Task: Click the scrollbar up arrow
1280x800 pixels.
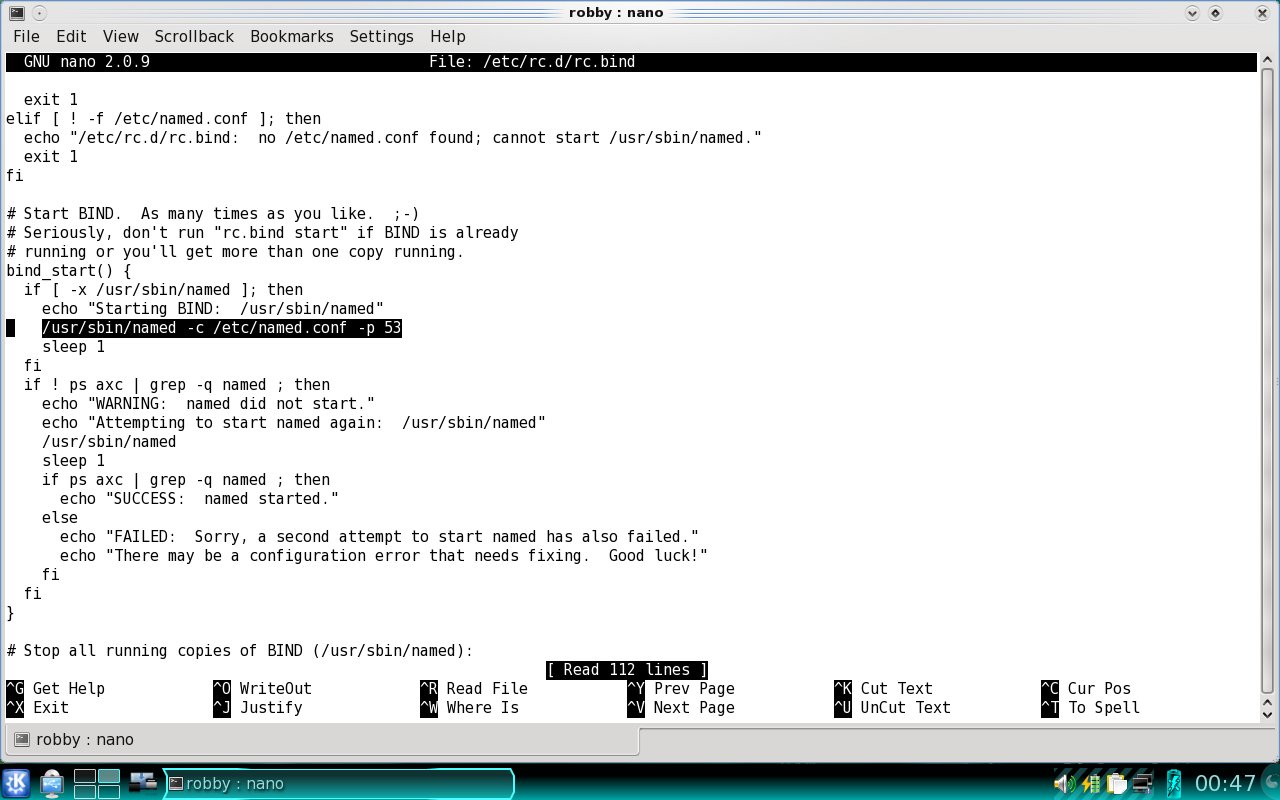Action: click(x=1269, y=61)
